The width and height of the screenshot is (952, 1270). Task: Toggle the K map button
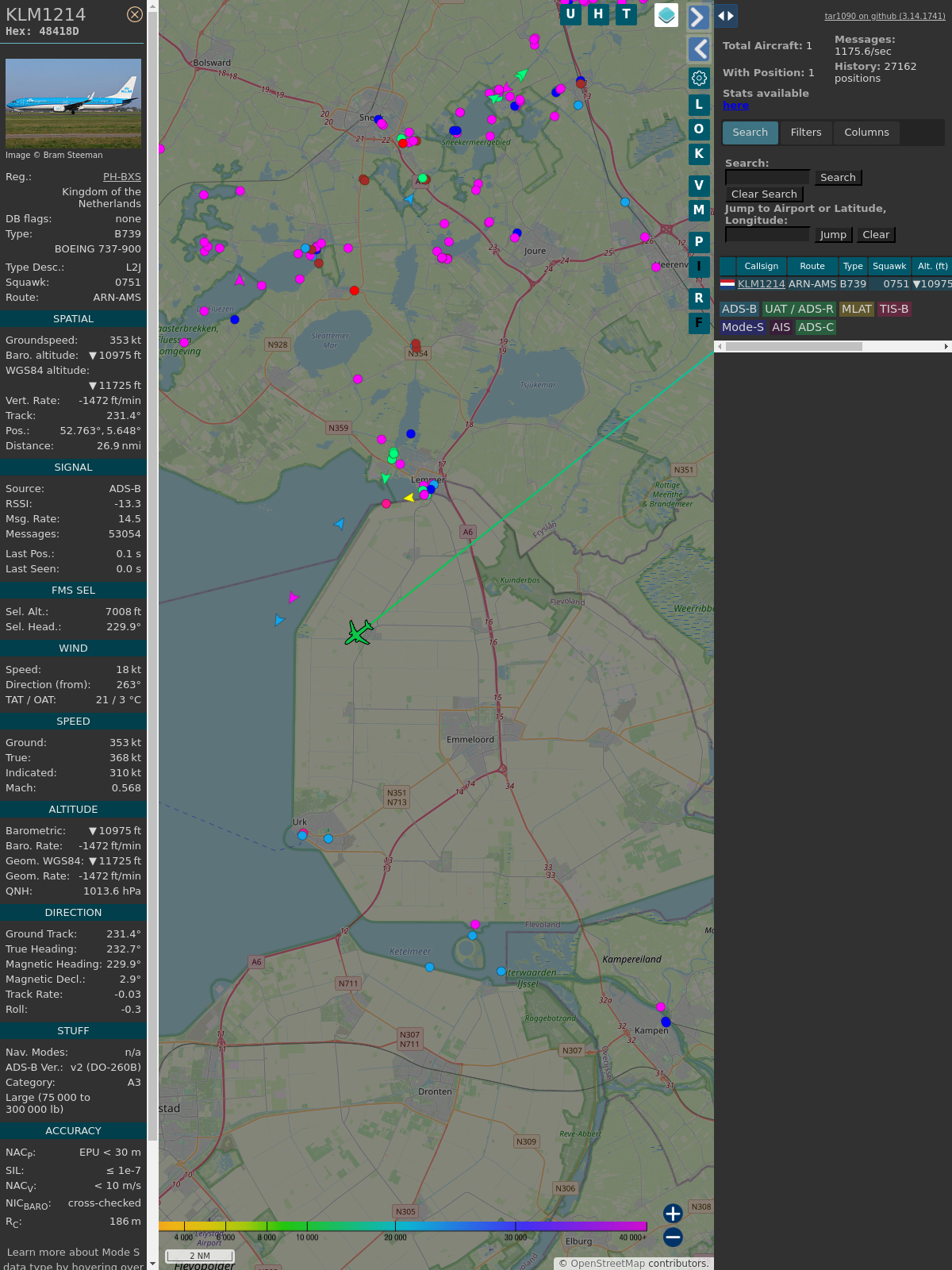click(x=699, y=154)
